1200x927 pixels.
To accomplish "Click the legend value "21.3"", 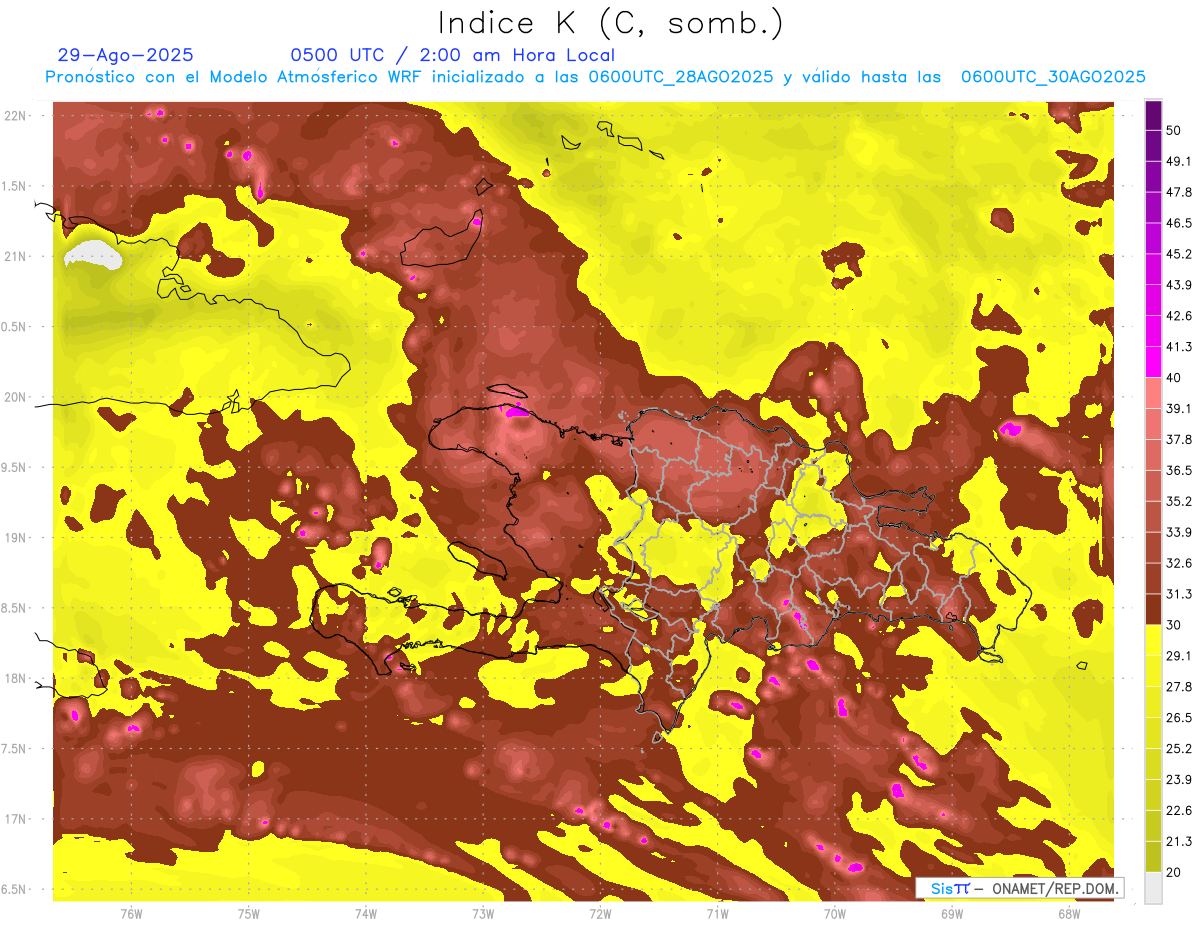I will click(1179, 841).
